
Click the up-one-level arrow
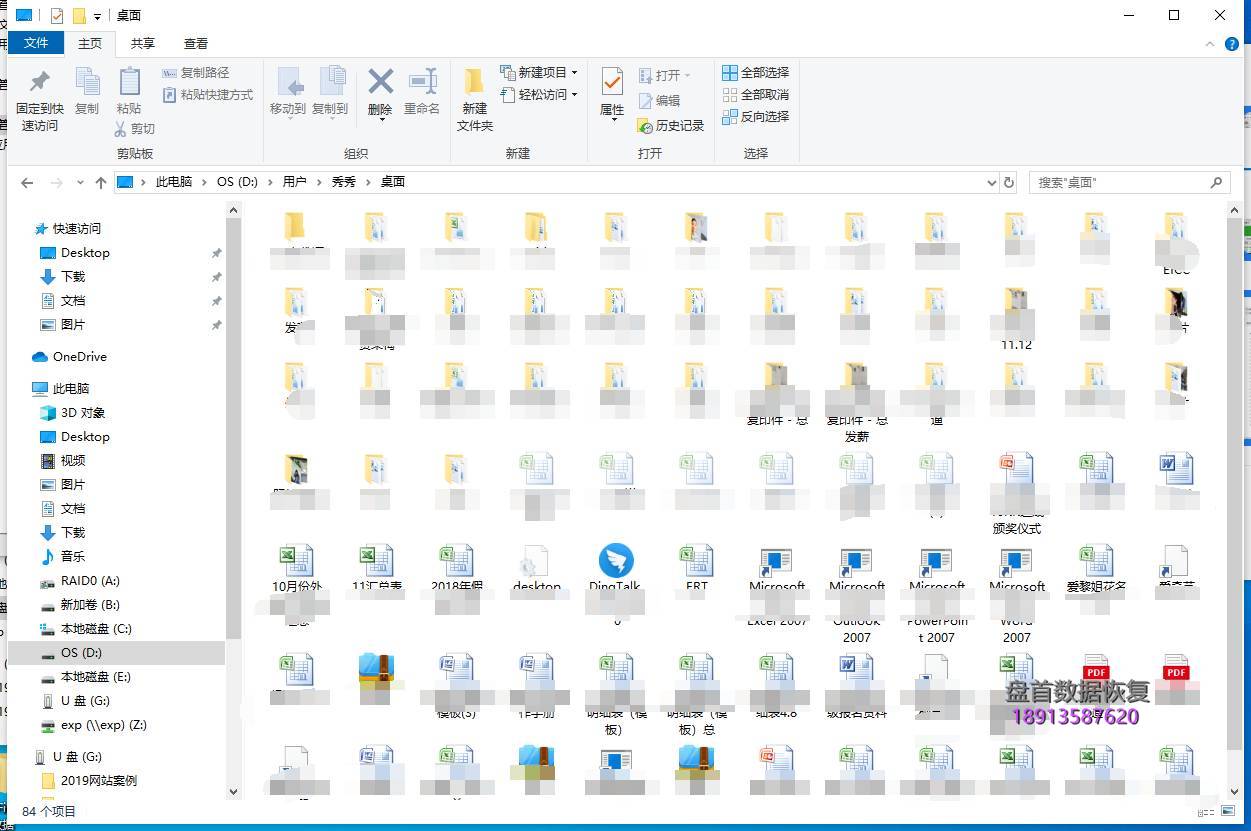(x=101, y=183)
